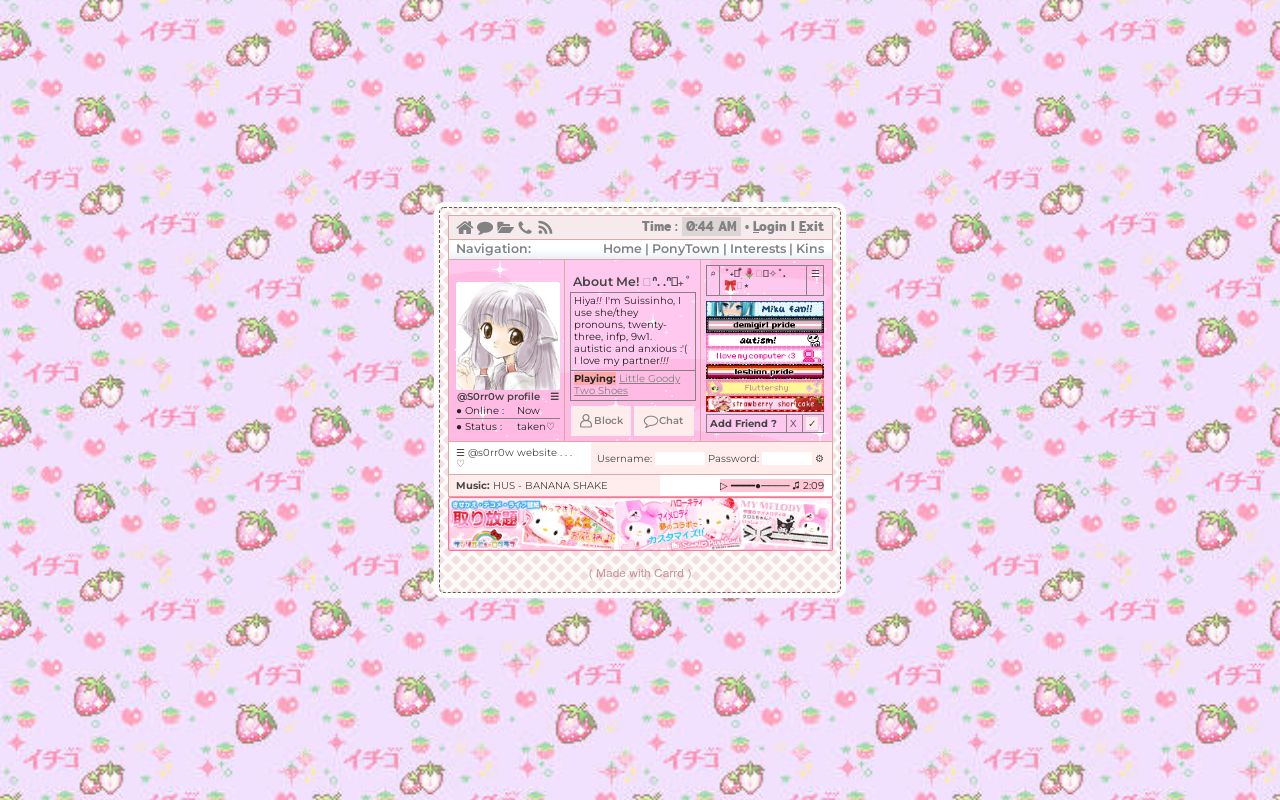
Task: Click the music progress slider
Action: 760,486
